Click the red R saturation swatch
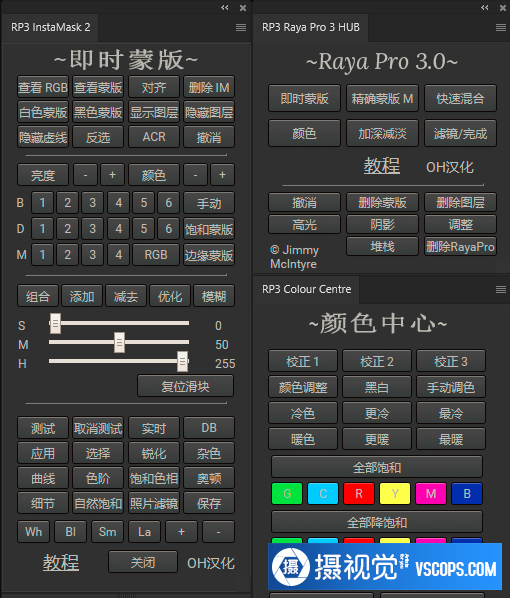 (359, 494)
